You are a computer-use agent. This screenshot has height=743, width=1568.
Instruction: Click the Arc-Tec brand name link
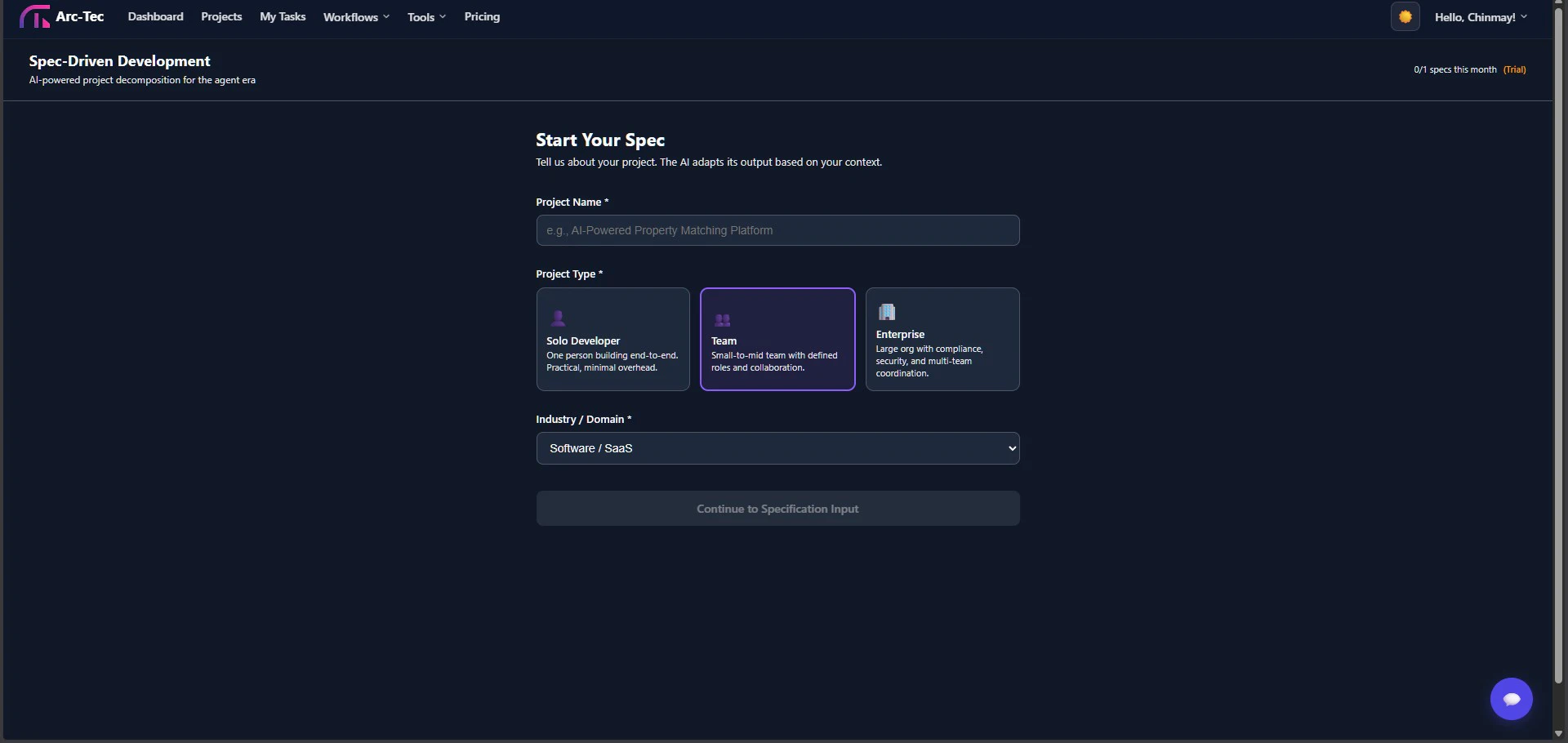[x=79, y=16]
